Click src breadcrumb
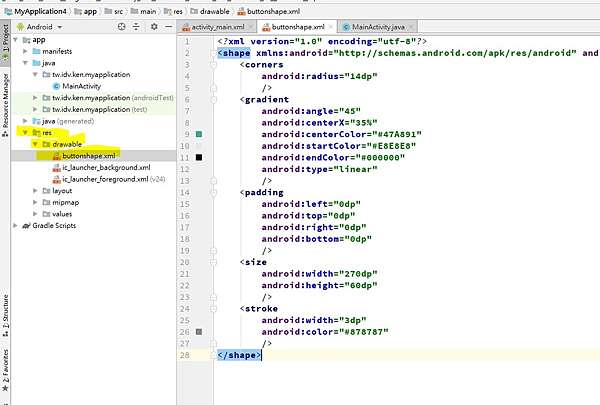The height and width of the screenshot is (405, 600). (114, 11)
